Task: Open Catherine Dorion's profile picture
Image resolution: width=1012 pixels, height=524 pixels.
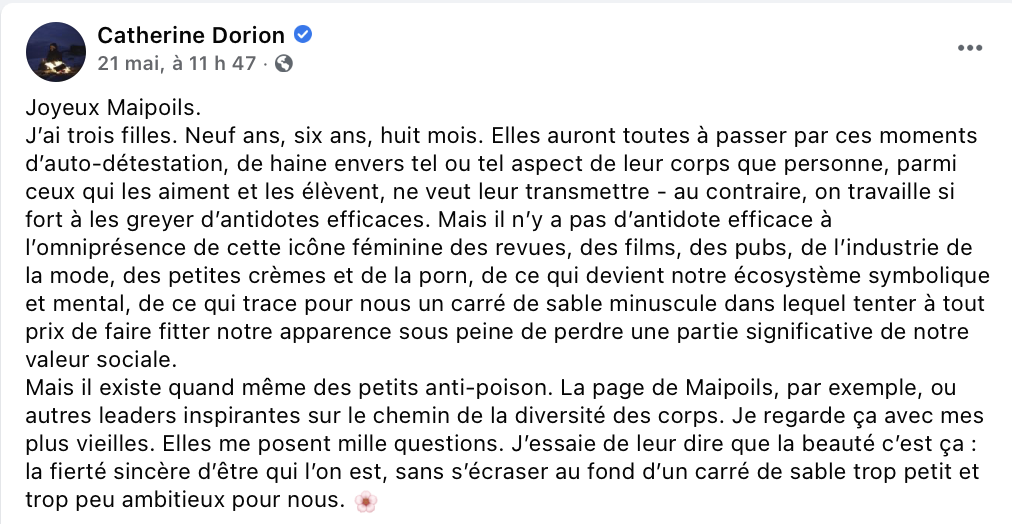Action: click(56, 52)
